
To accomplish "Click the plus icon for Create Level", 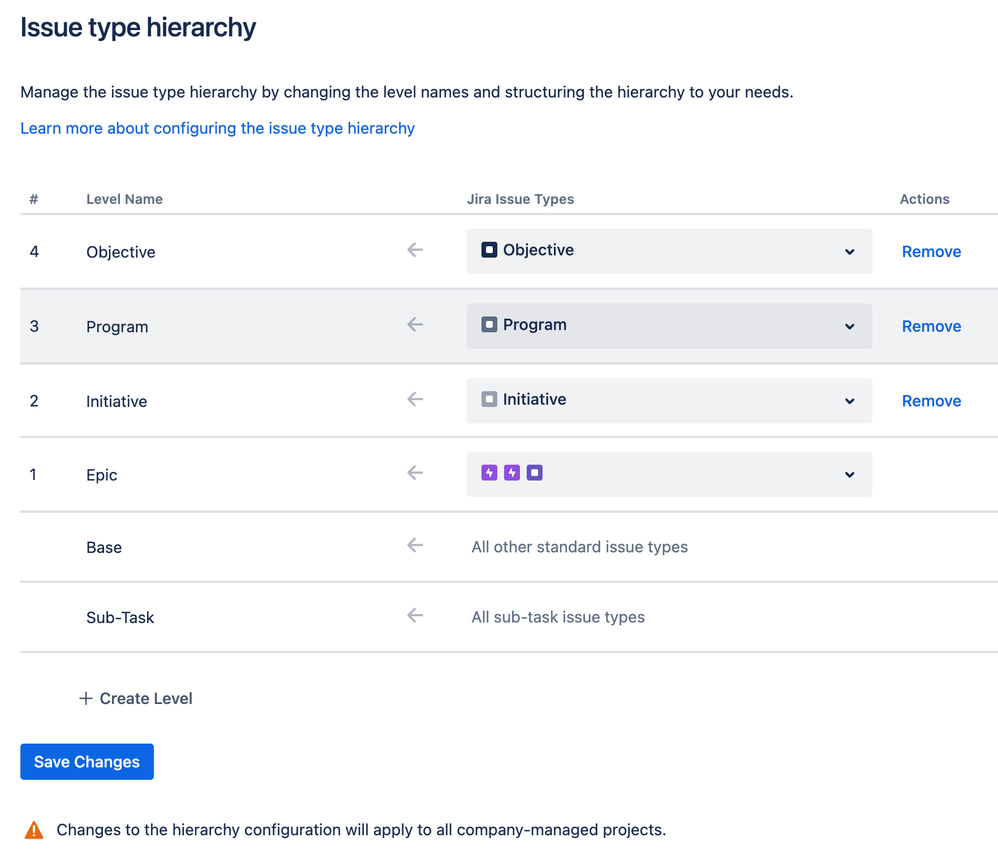I will pyautogui.click(x=85, y=698).
